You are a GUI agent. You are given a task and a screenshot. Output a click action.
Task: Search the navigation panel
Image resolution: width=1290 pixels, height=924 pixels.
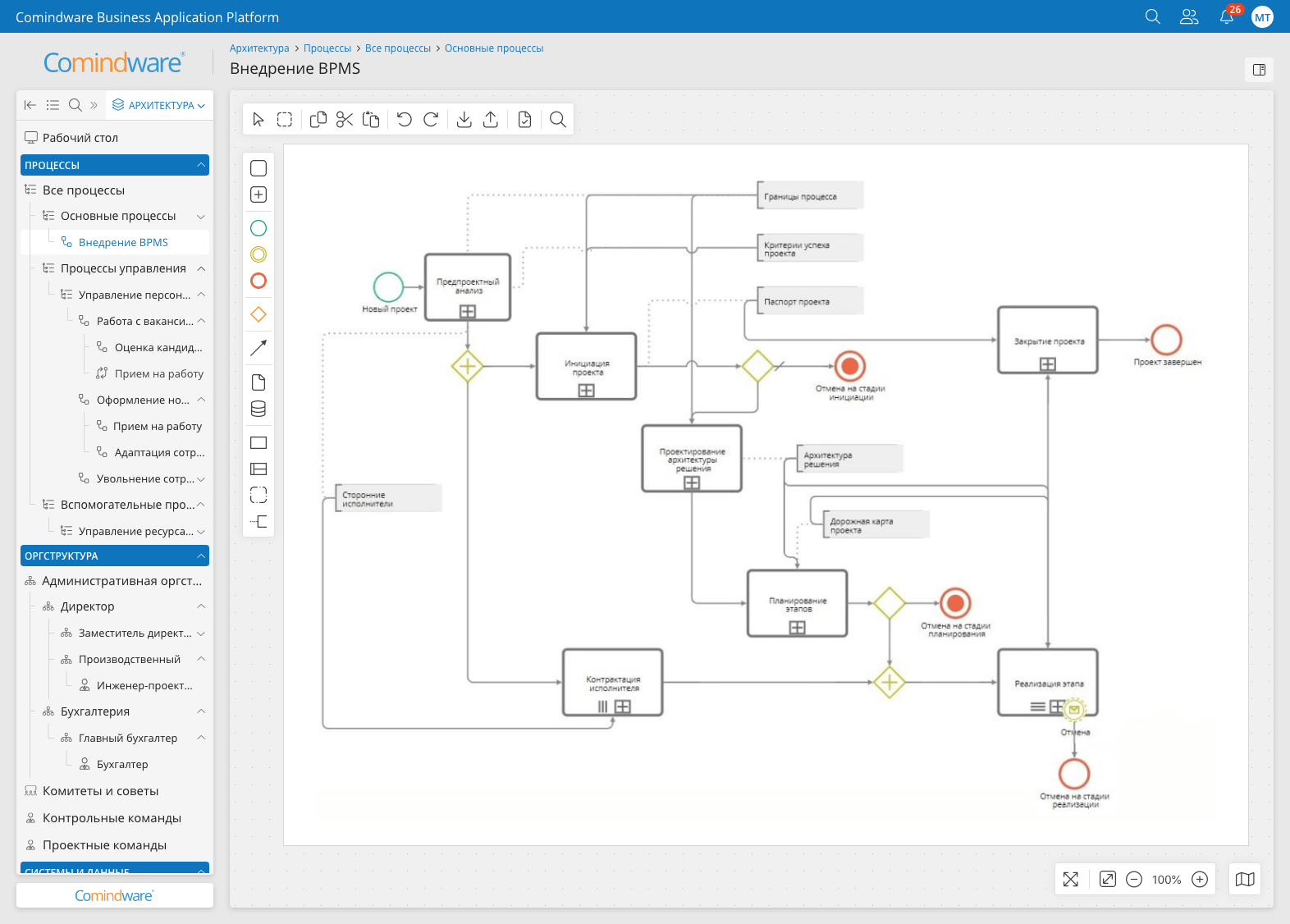pyautogui.click(x=75, y=105)
